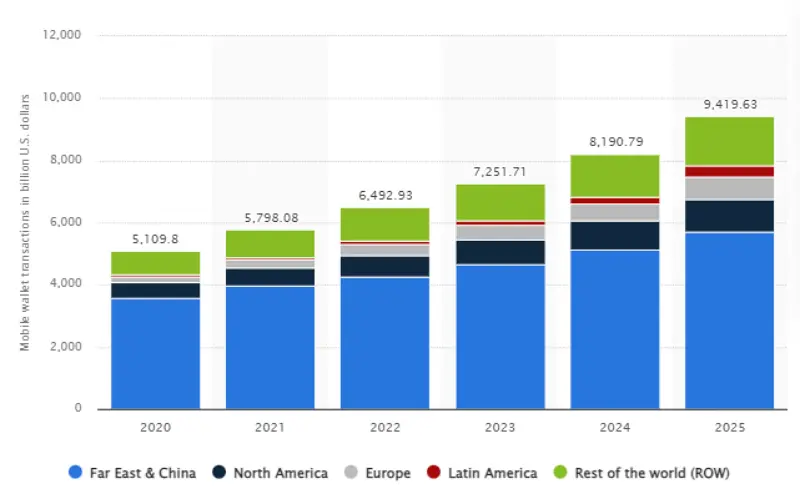Click the green Rest of the world legend dot
This screenshot has width=800, height=504.
tap(561, 472)
